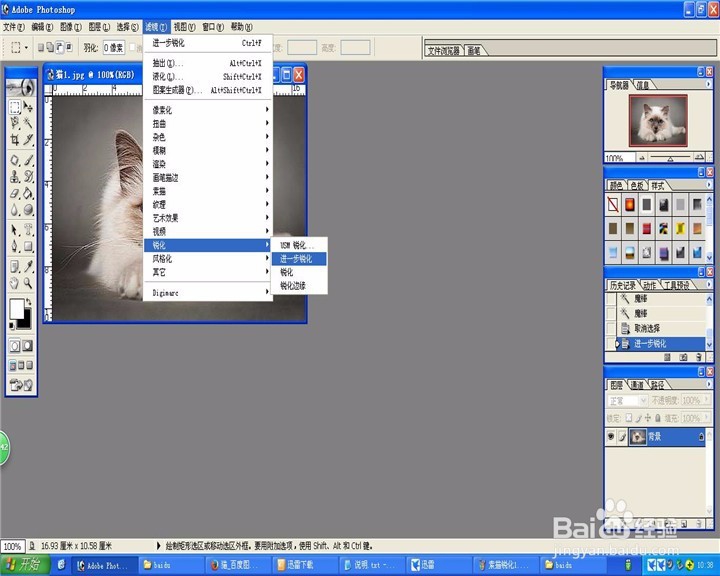Choose 锐化边缘 from the sharpen submenu
Image resolution: width=720 pixels, height=576 pixels.
pyautogui.click(x=299, y=286)
